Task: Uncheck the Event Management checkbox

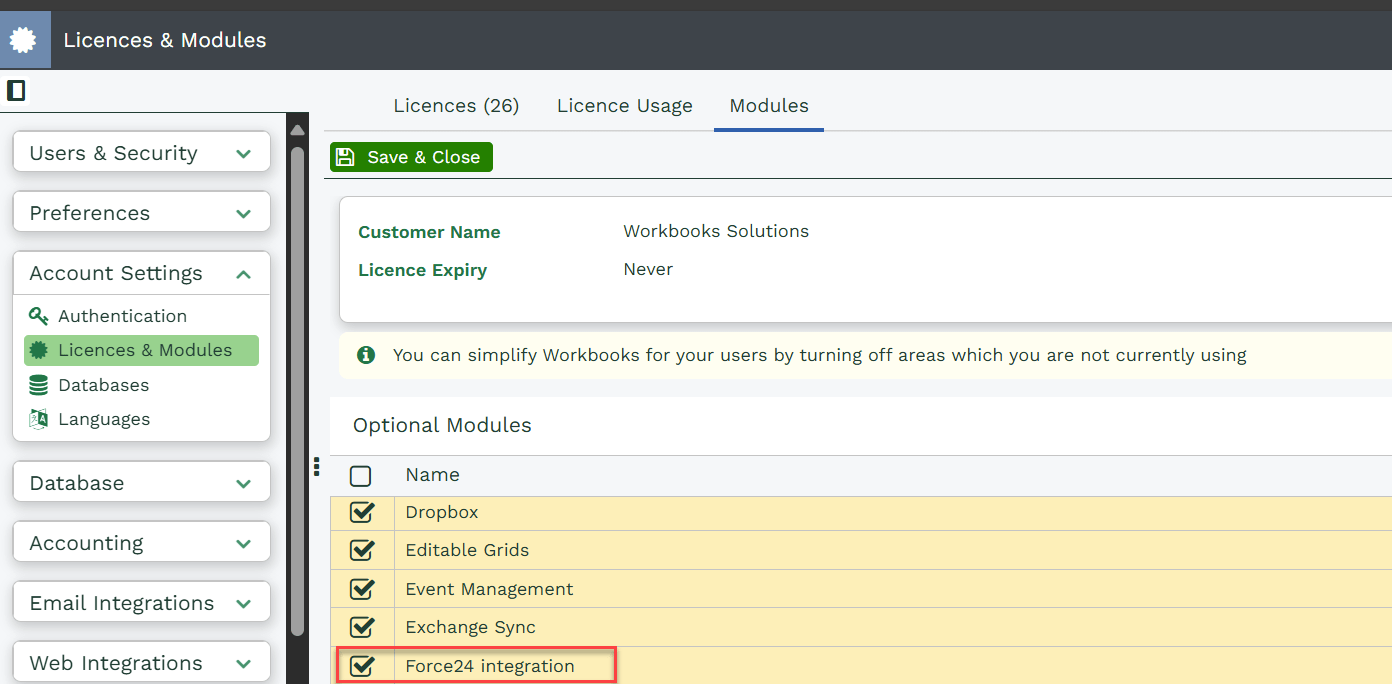Action: pos(361,589)
